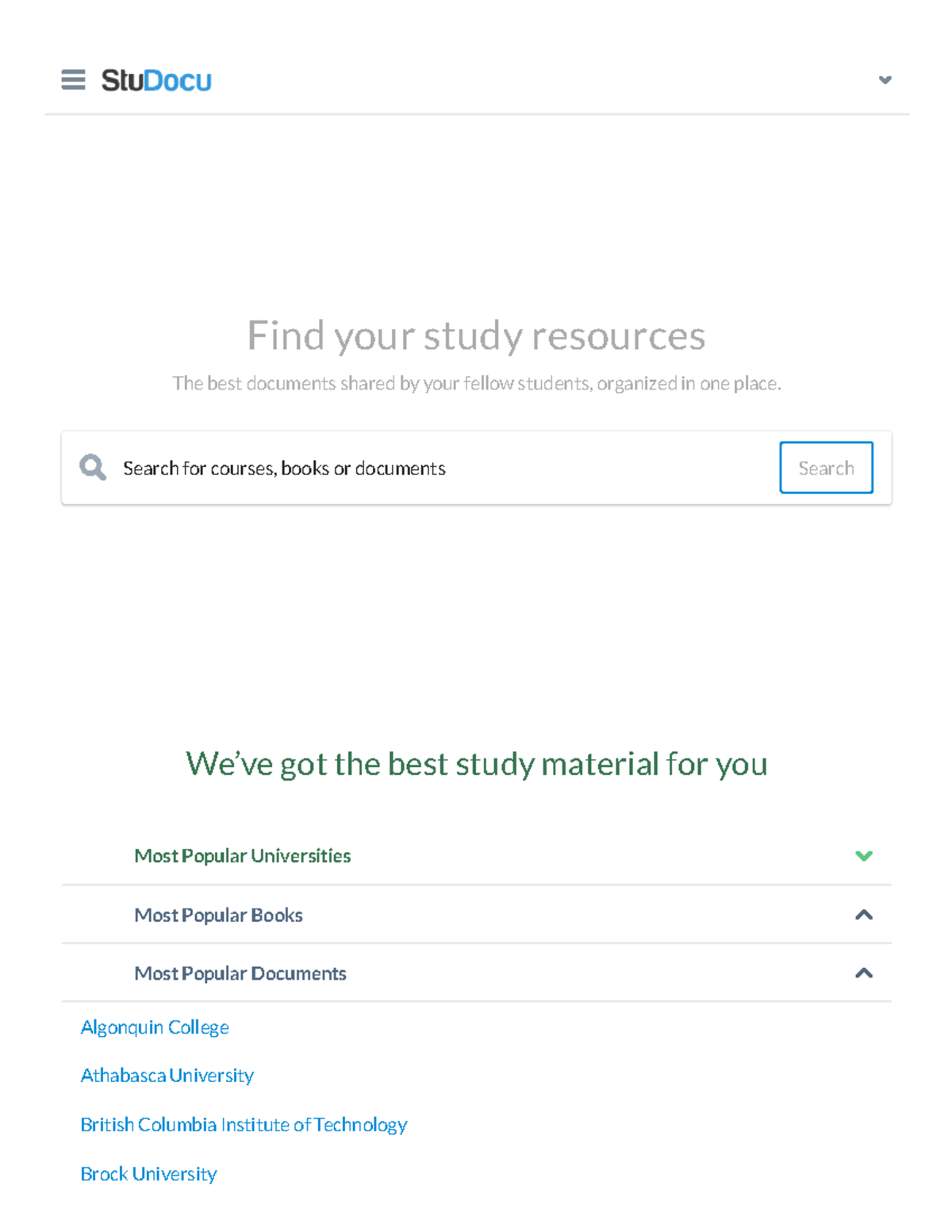The image size is (952, 1232).
Task: Click the tagline about documents shared by students
Action: (x=476, y=384)
